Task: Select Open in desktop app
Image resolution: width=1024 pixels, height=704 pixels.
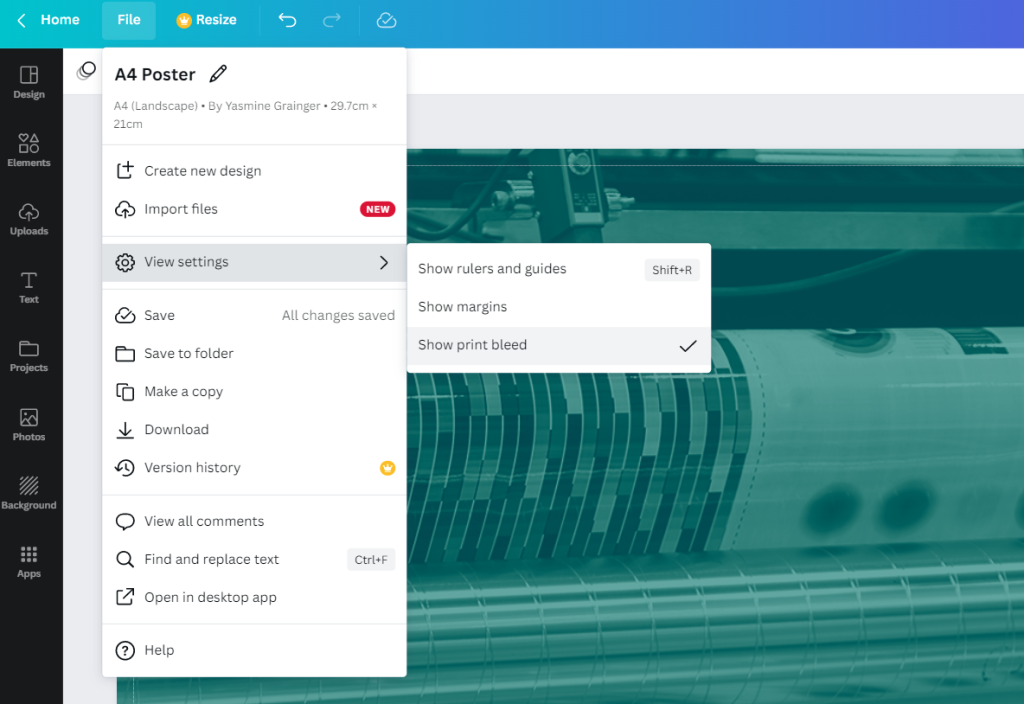Action: [x=254, y=598]
